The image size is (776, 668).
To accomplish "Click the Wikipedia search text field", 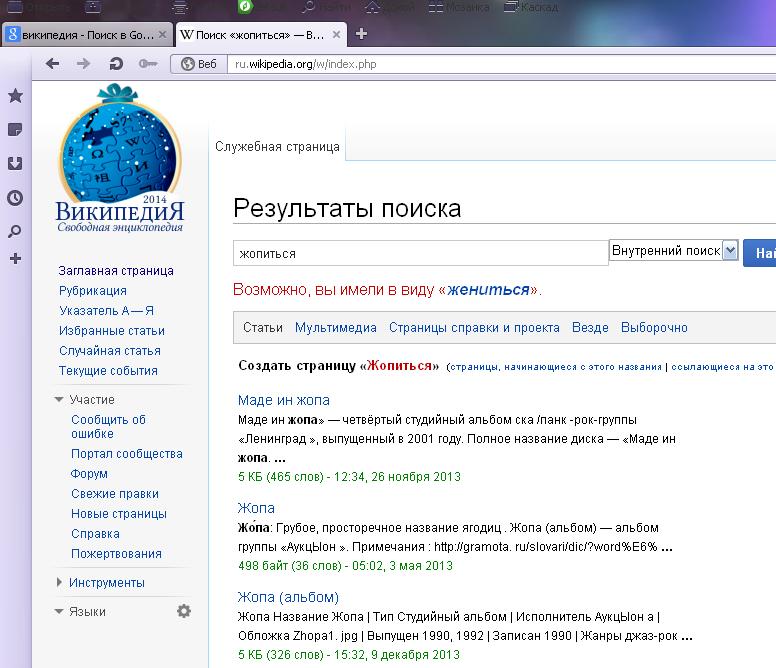I will (420, 254).
